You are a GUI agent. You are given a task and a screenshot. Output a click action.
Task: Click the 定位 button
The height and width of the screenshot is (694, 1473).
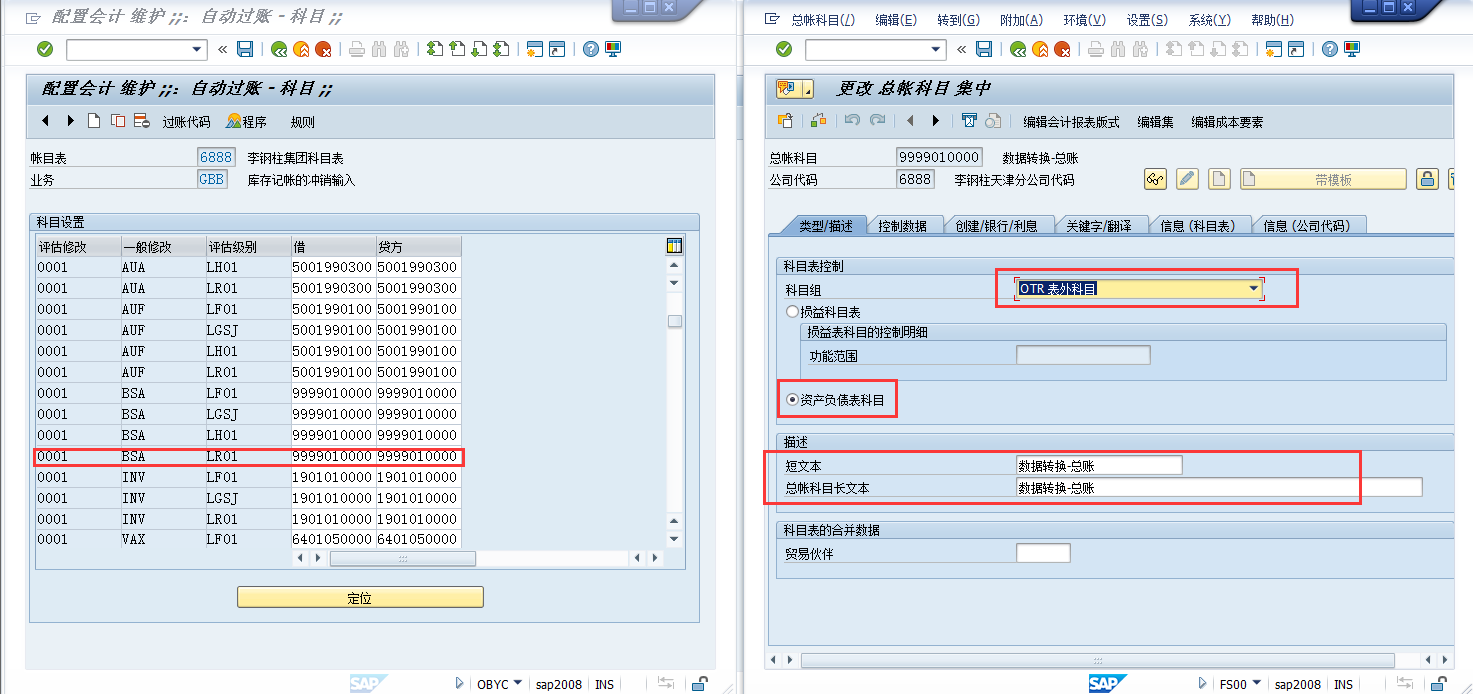360,597
